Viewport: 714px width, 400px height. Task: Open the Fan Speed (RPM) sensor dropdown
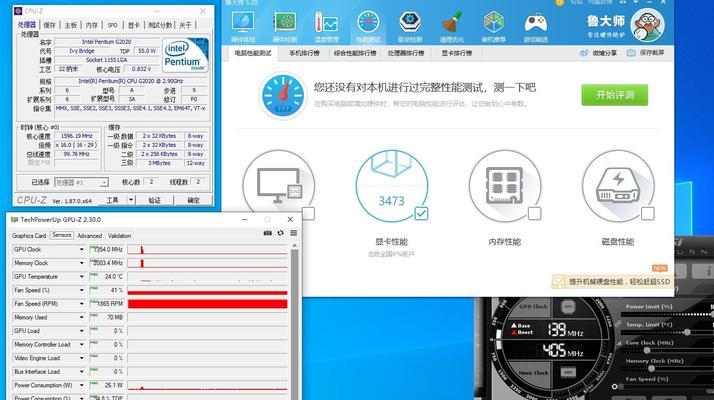tap(82, 304)
